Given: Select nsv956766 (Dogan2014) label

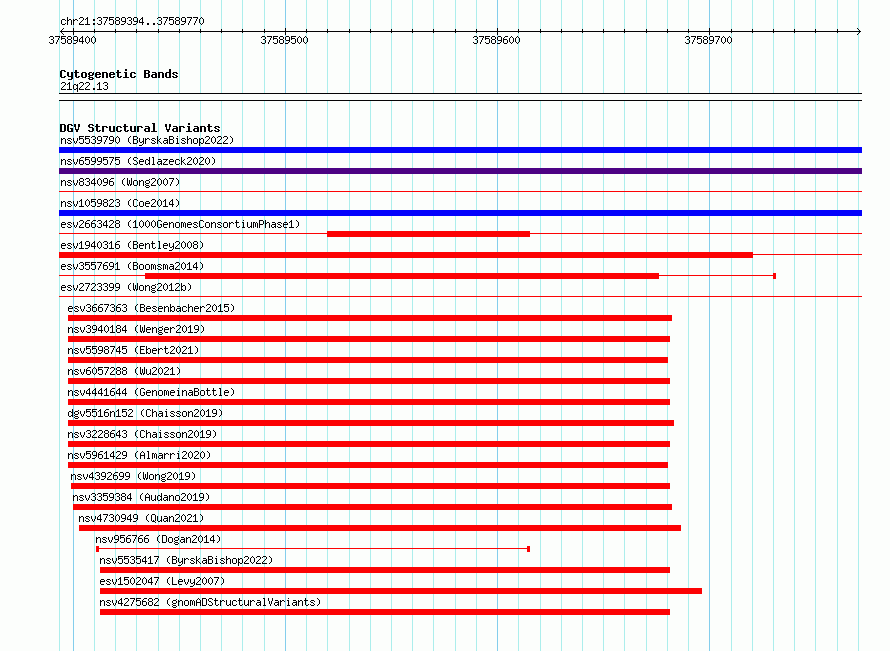Looking at the screenshot, I should click(158, 539).
